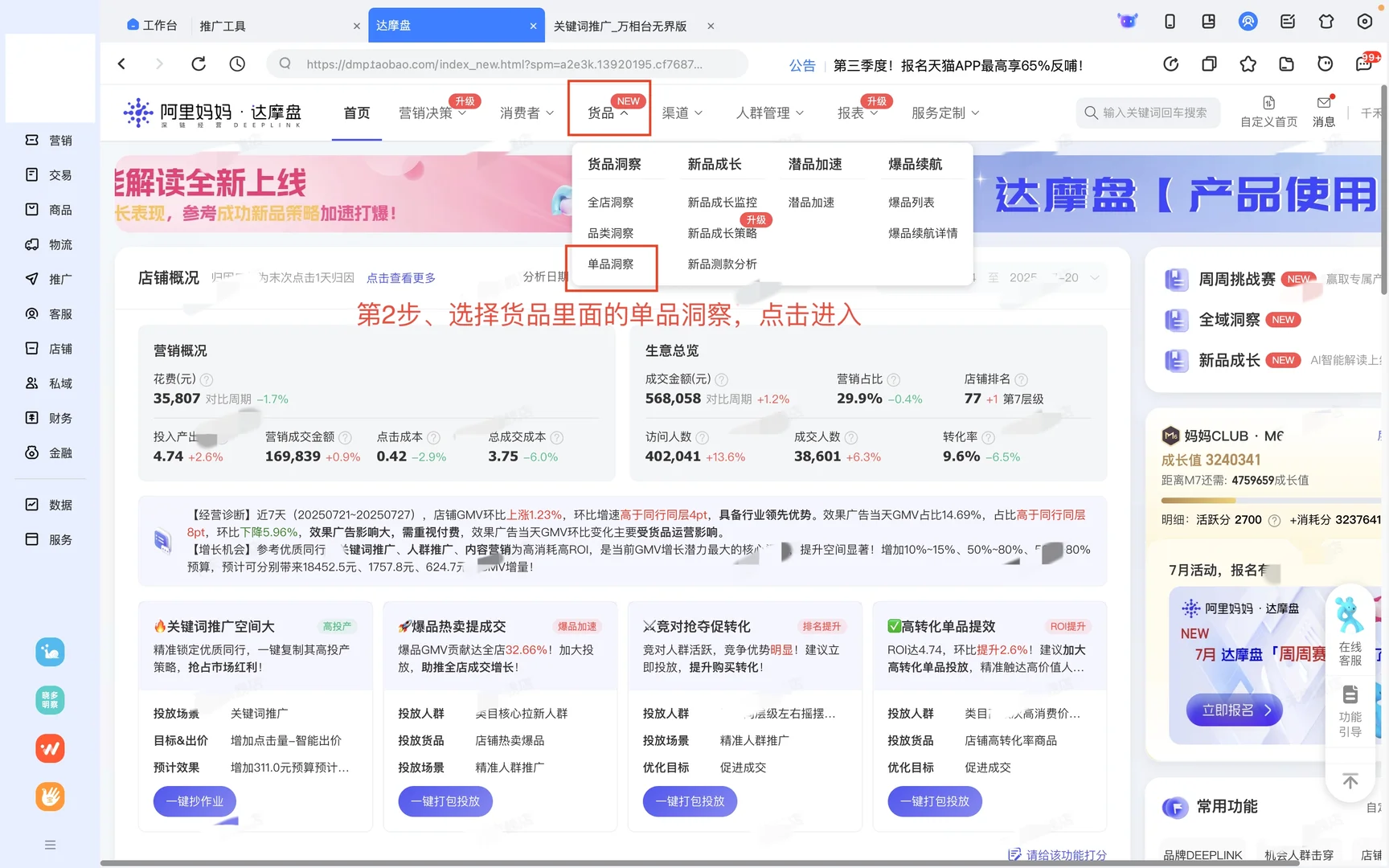This screenshot has width=1389, height=868.
Task: Click the back-to-top arrow icon
Action: click(1350, 780)
